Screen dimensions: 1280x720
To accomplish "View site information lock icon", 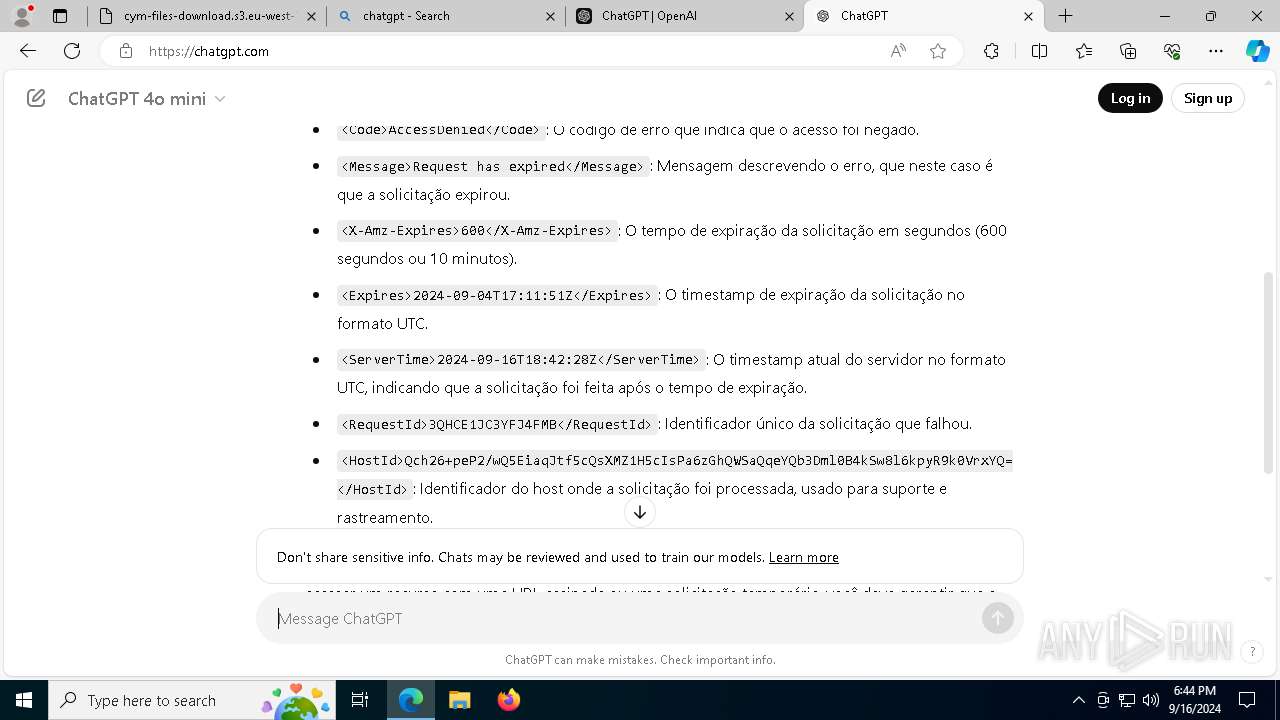I will pyautogui.click(x=125, y=51).
